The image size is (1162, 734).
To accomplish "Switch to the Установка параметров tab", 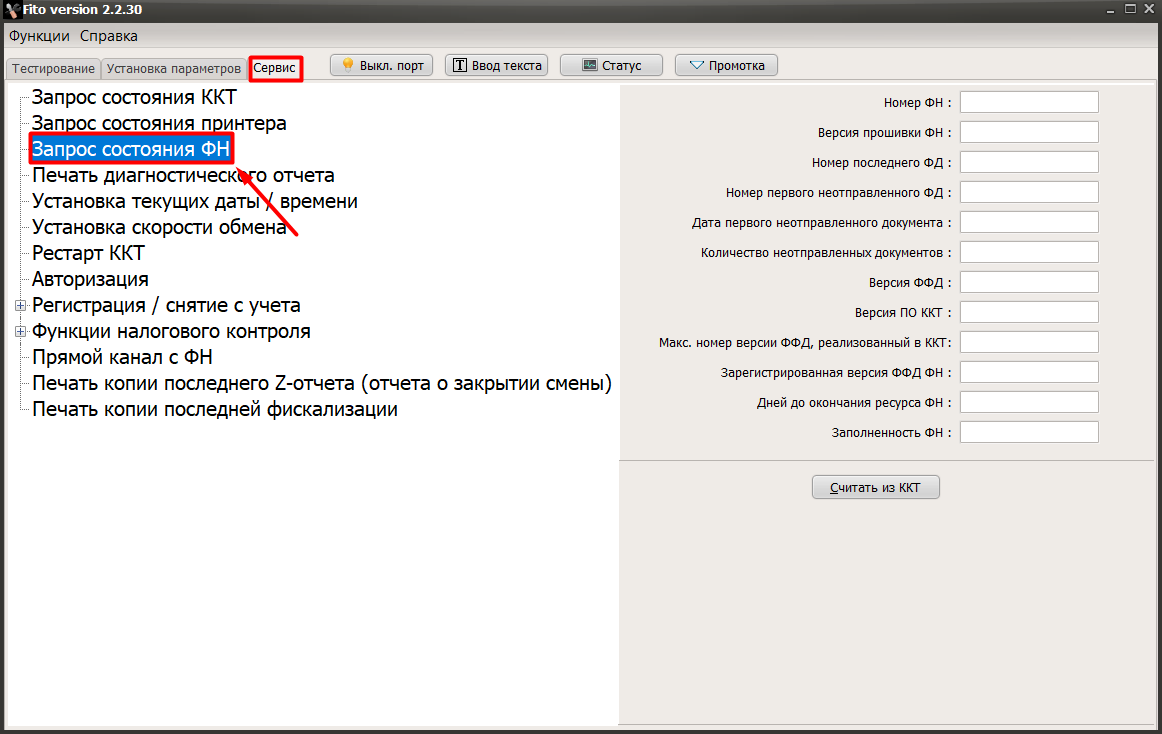I will (x=173, y=68).
